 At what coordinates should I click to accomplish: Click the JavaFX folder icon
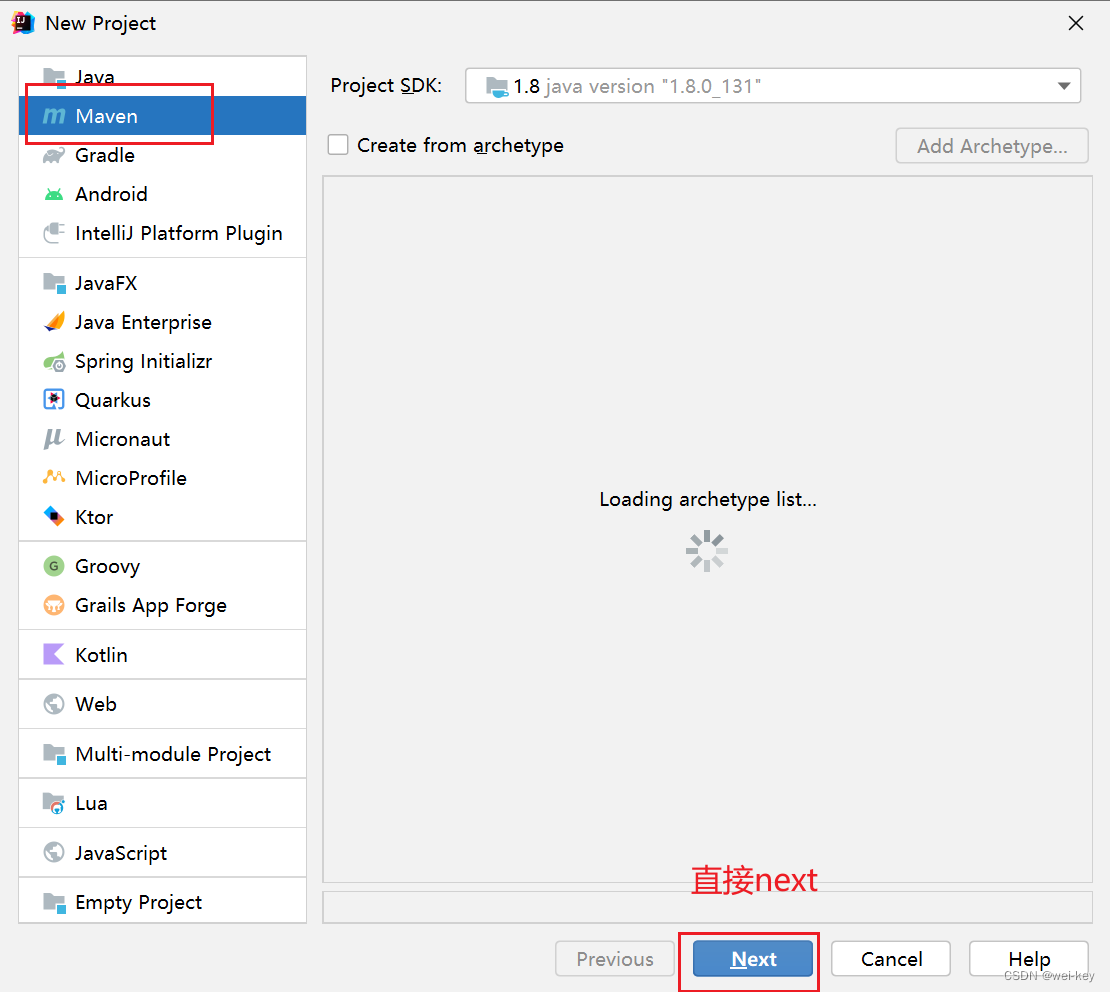[55, 283]
